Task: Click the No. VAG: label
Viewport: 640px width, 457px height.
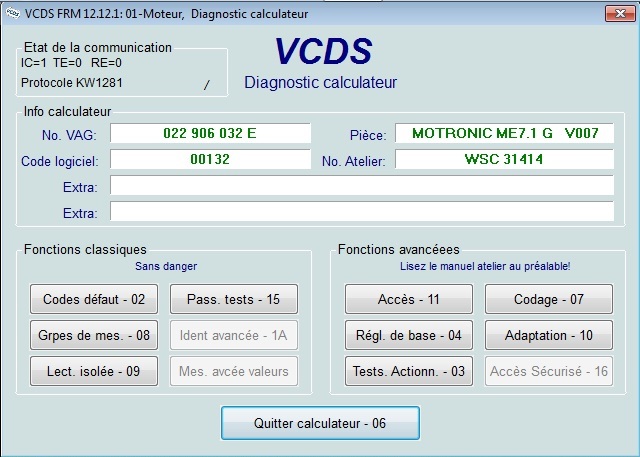Action: coord(69,135)
